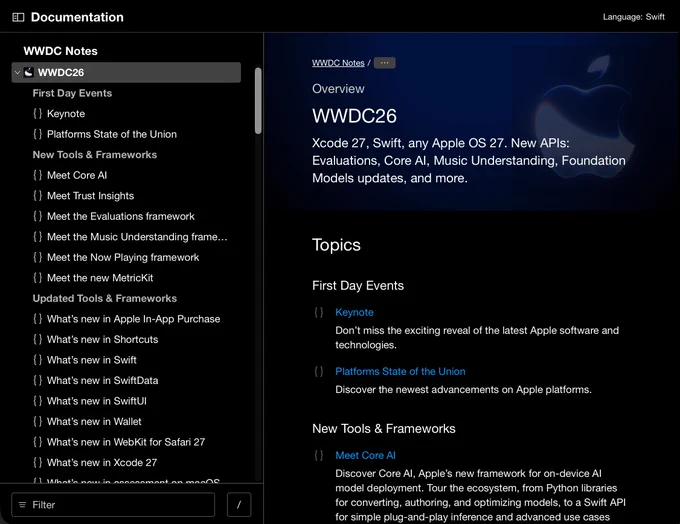Click the Updated Tools & Frameworks sidebar heading
Screen dimensions: 680x524
[x=105, y=298]
